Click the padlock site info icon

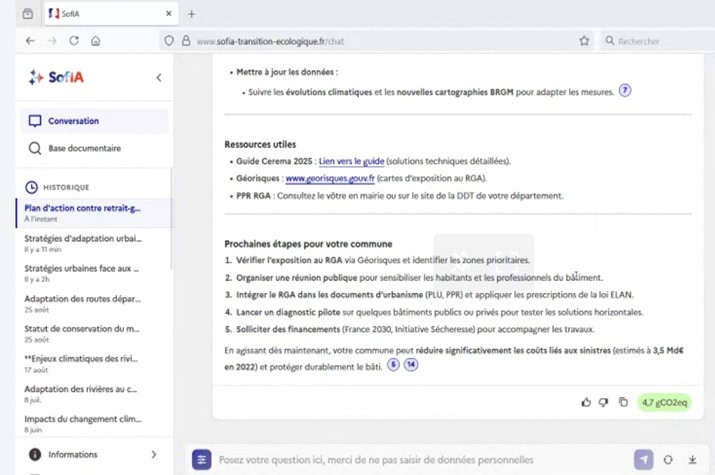pyautogui.click(x=186, y=41)
